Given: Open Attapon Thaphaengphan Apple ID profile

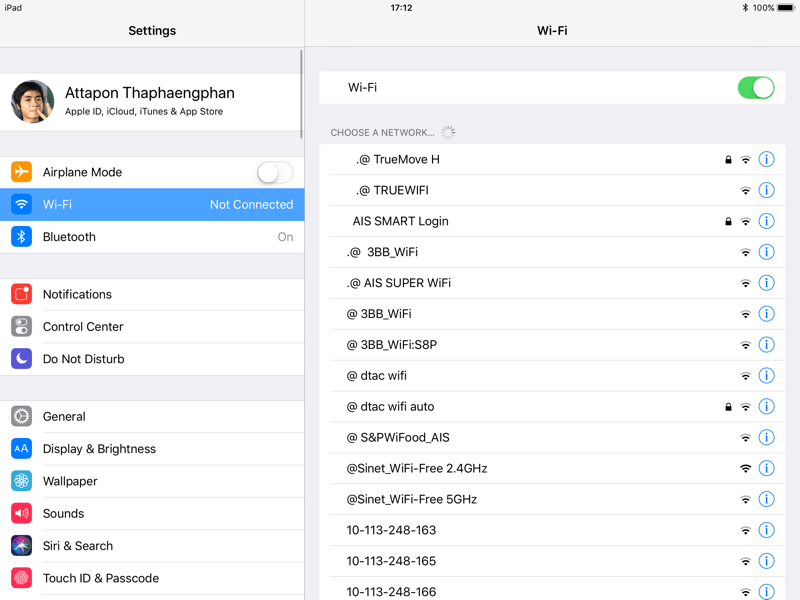Looking at the screenshot, I should click(x=150, y=101).
